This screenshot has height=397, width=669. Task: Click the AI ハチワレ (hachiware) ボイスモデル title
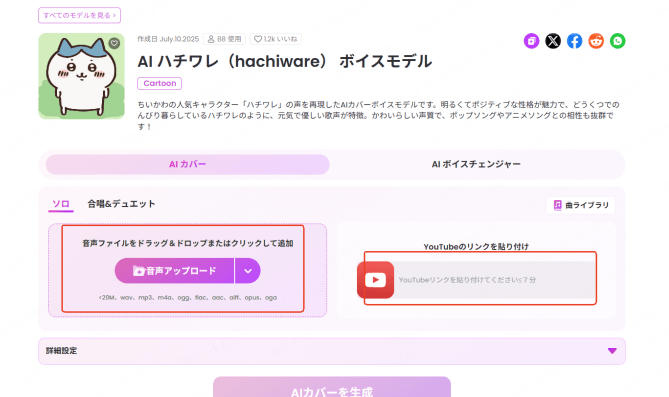pyautogui.click(x=285, y=61)
